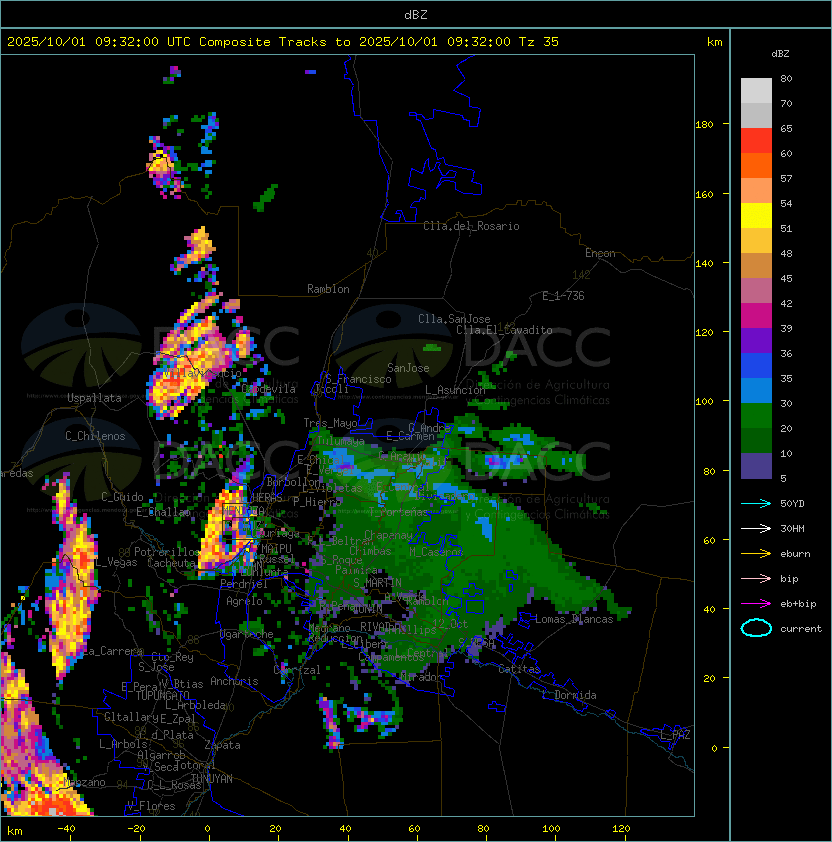Click the 'Manzano' map label
The image size is (832, 842).
point(84,782)
